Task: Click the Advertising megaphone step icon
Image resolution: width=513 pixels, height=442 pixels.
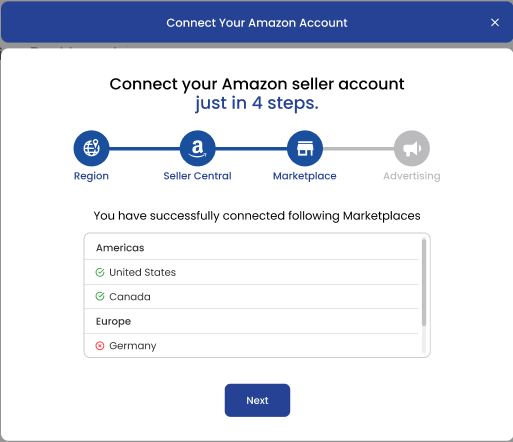Action: (412, 148)
